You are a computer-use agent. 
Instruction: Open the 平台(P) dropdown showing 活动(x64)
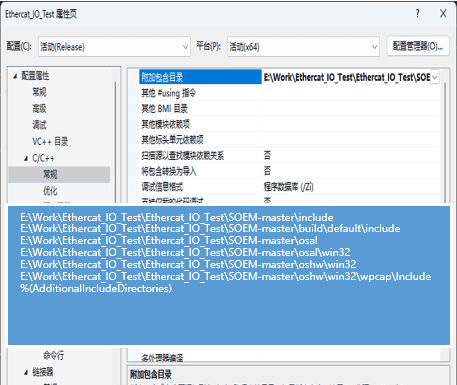click(x=303, y=47)
